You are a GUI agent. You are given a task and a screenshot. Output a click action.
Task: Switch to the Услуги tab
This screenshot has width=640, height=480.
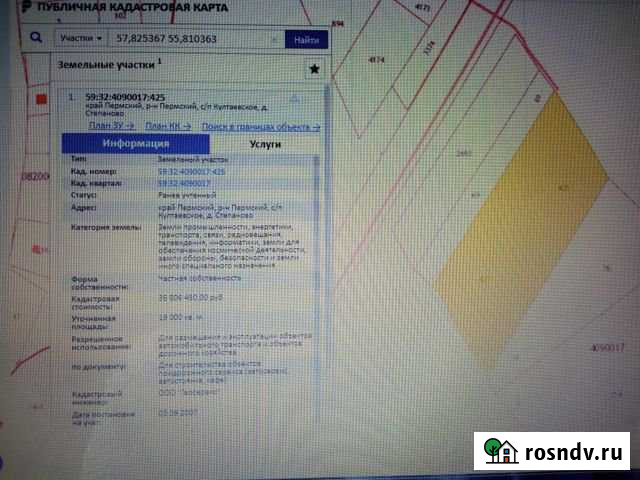pyautogui.click(x=264, y=144)
